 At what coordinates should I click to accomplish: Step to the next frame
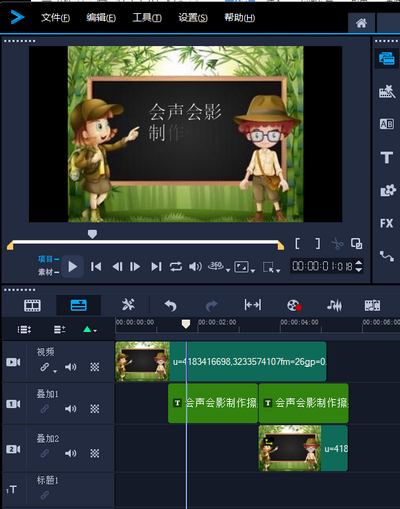[x=135, y=266]
